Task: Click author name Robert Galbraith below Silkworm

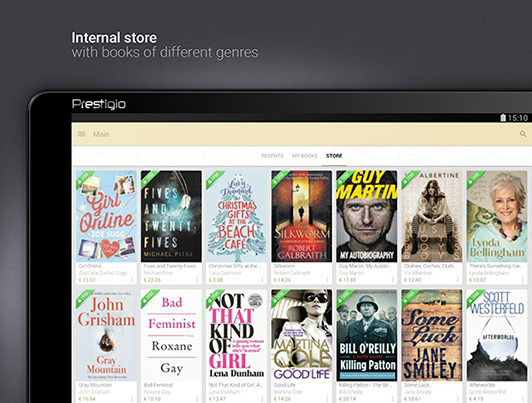Action: click(292, 273)
